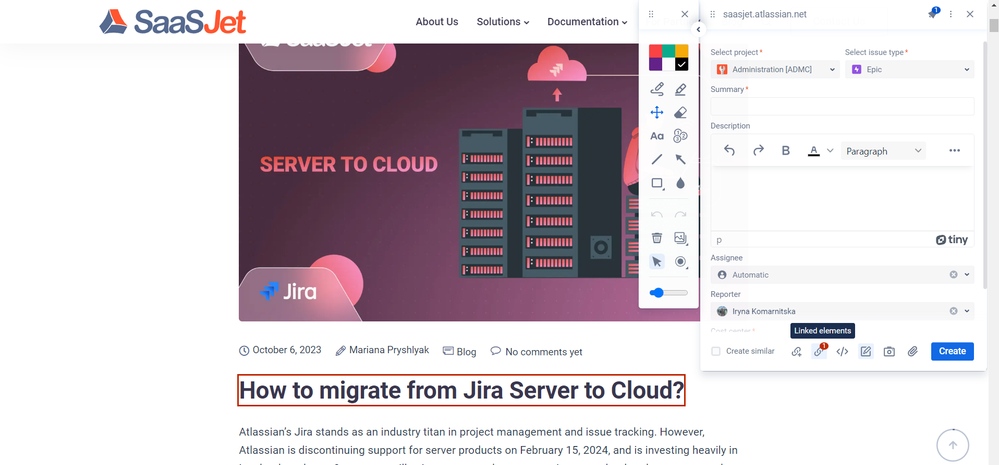Clear the Assignee Automatic value

point(954,275)
